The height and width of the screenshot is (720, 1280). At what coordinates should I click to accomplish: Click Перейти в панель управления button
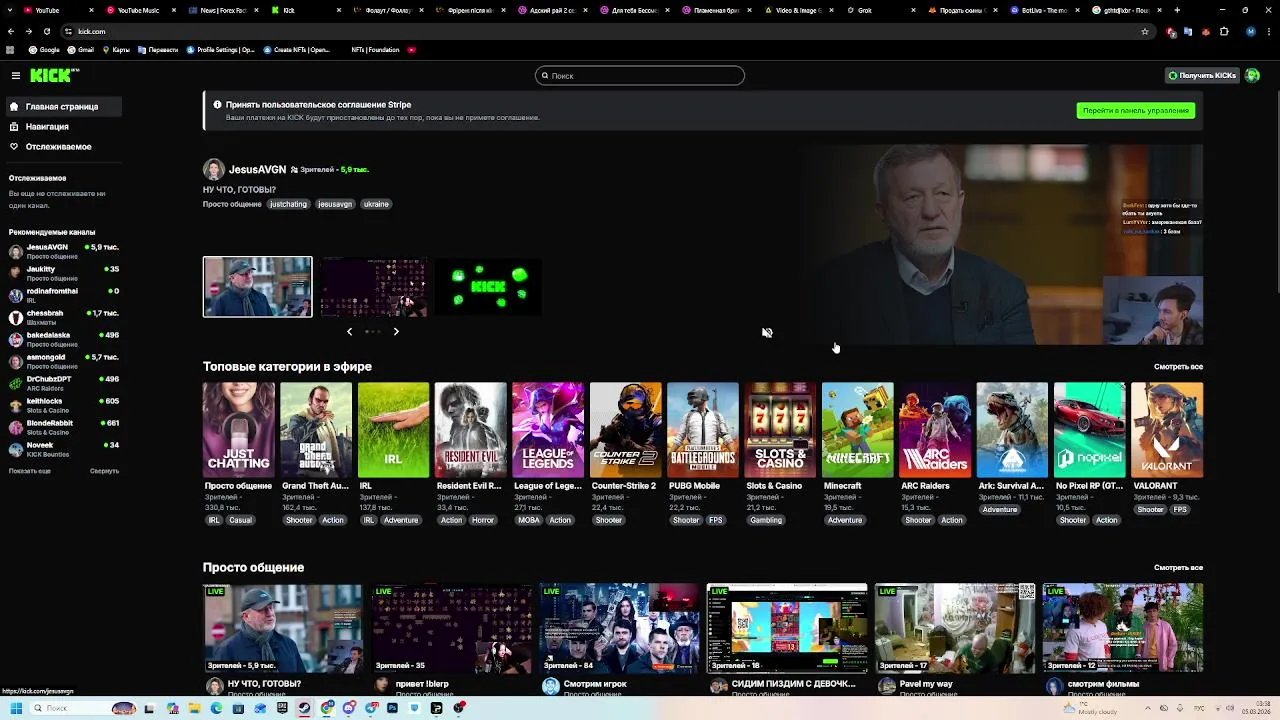click(1136, 110)
